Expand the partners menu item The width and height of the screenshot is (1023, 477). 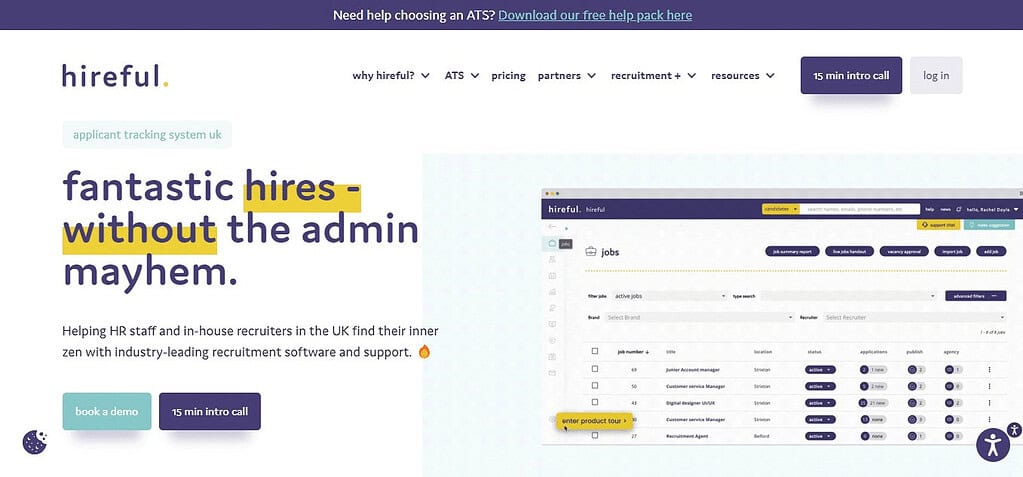click(x=567, y=76)
